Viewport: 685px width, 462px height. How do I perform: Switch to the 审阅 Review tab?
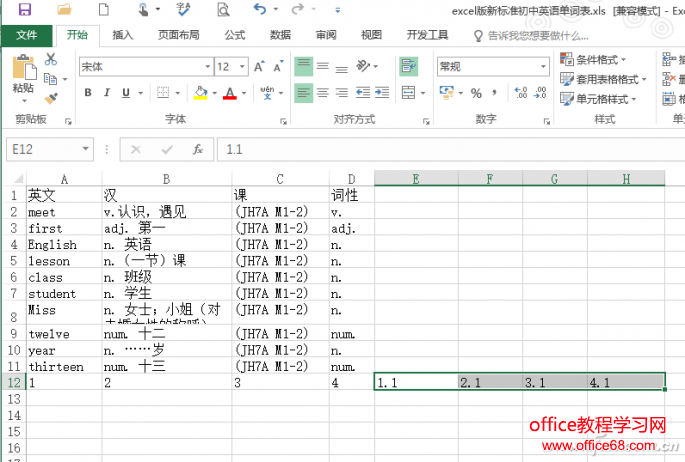pos(326,35)
